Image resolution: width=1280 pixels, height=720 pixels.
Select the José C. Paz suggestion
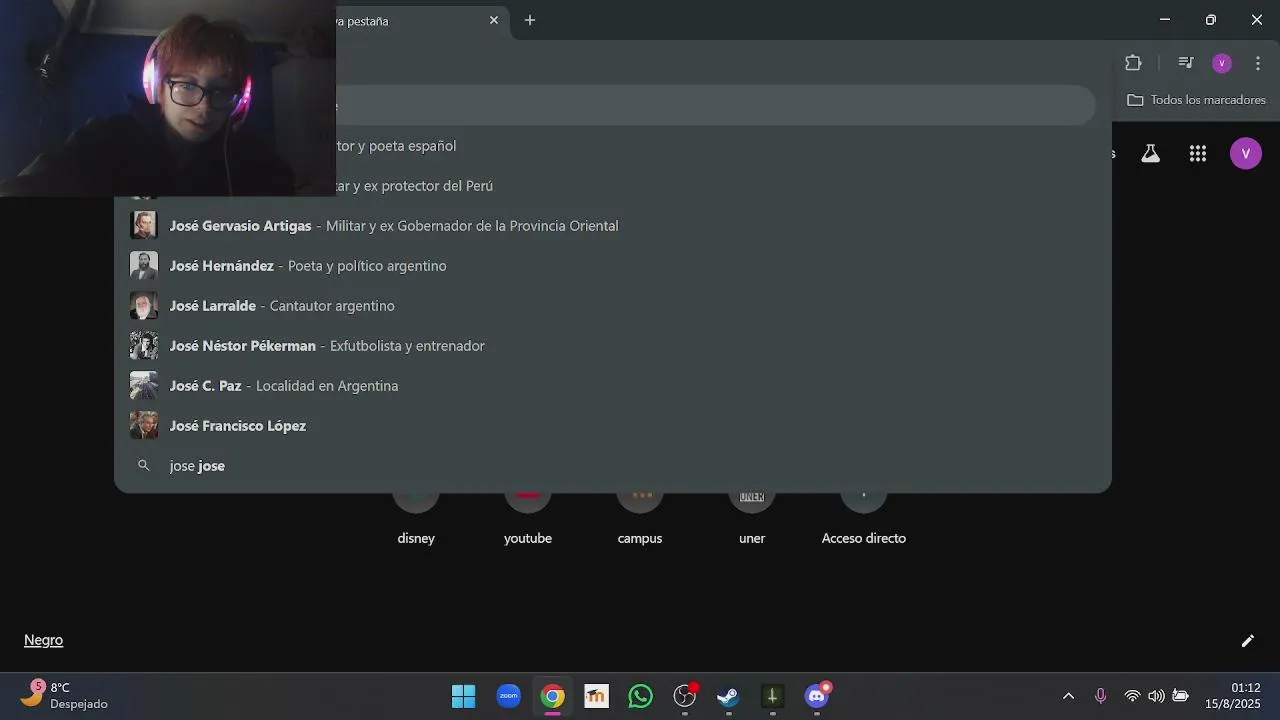click(x=612, y=386)
